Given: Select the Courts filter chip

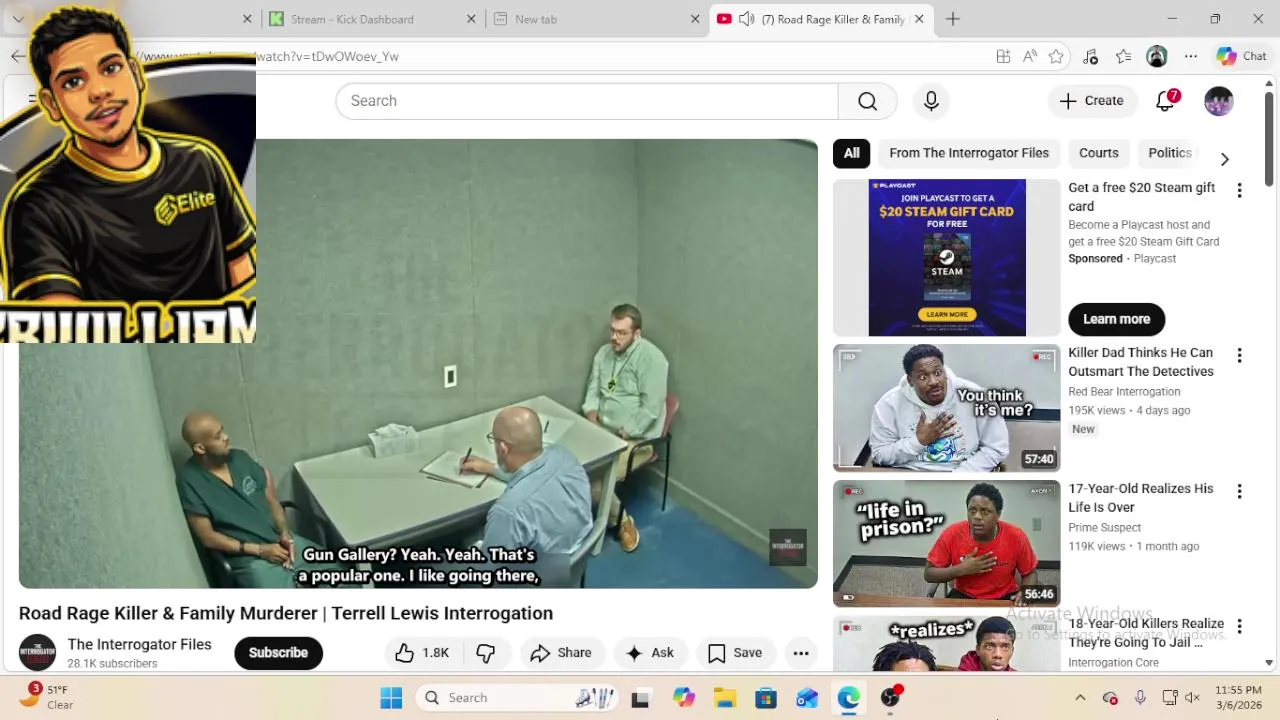Looking at the screenshot, I should coord(1098,153).
